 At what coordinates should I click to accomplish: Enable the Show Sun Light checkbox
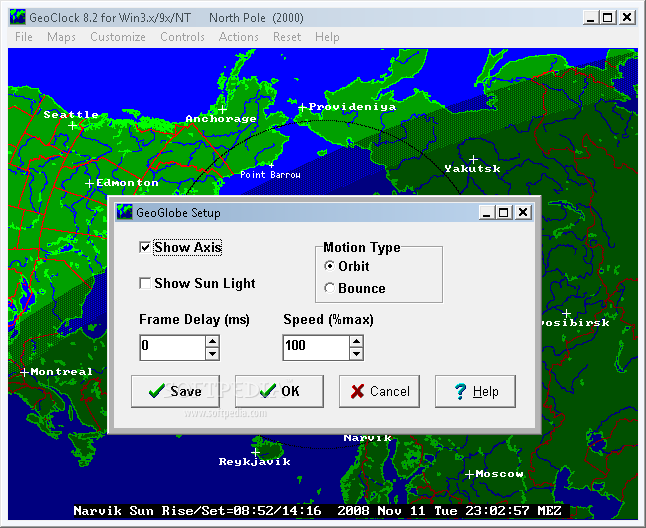(145, 283)
